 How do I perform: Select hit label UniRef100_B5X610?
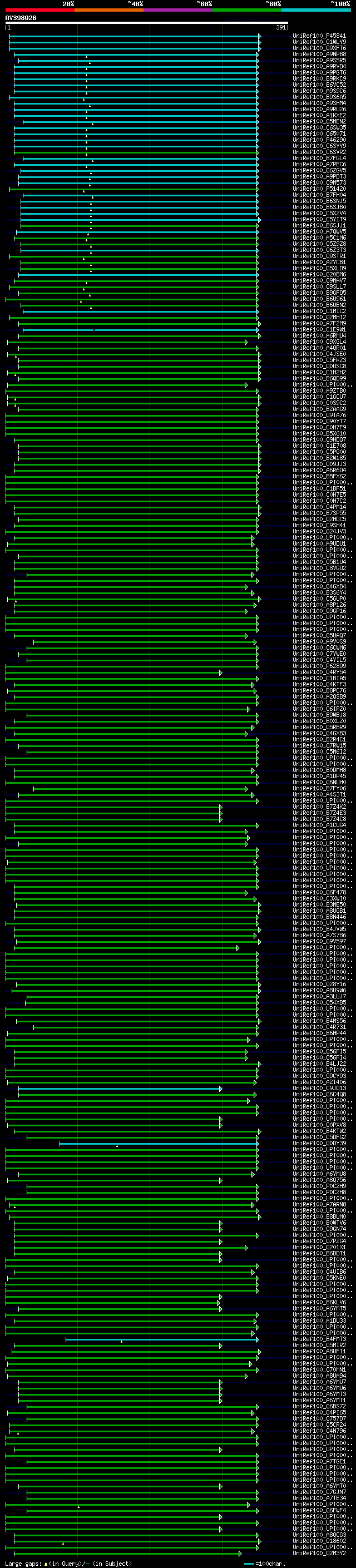pos(319,434)
